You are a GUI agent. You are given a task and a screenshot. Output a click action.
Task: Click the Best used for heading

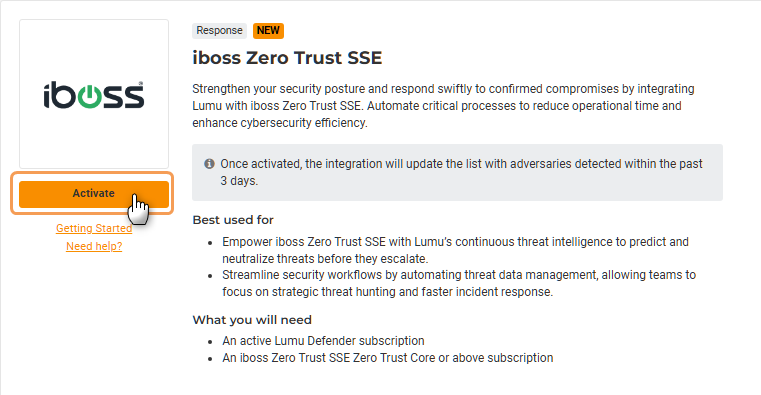(233, 220)
